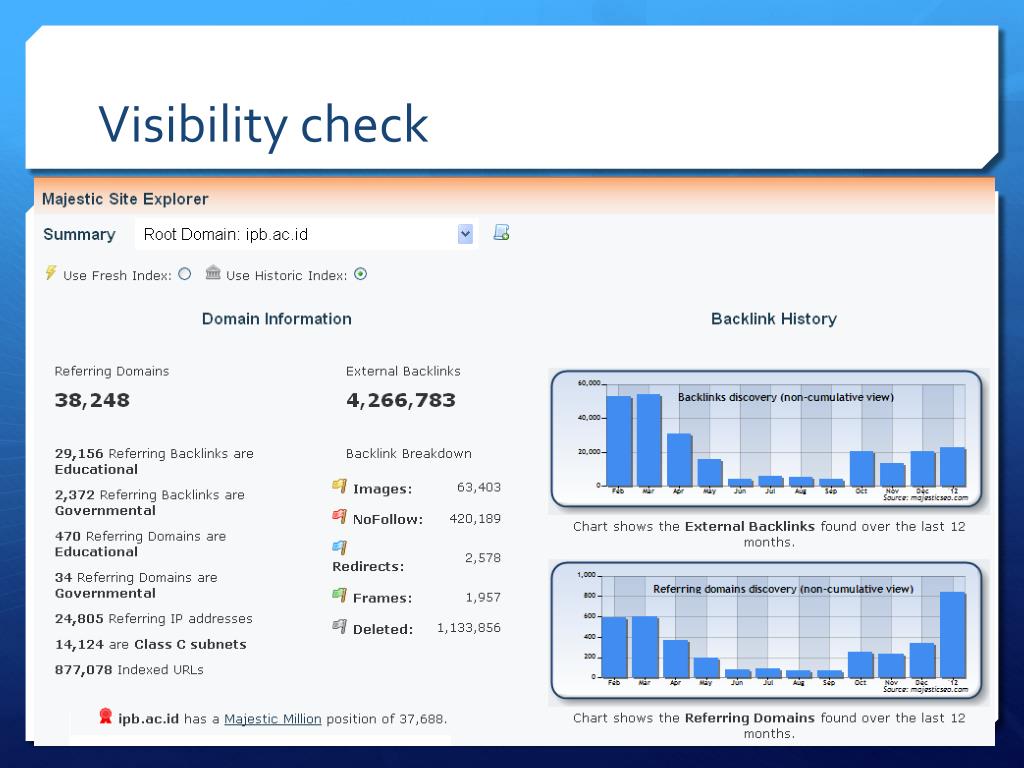Click the lightning bolt Fresh Index icon
The image size is (1024, 768).
pyautogui.click(x=51, y=272)
